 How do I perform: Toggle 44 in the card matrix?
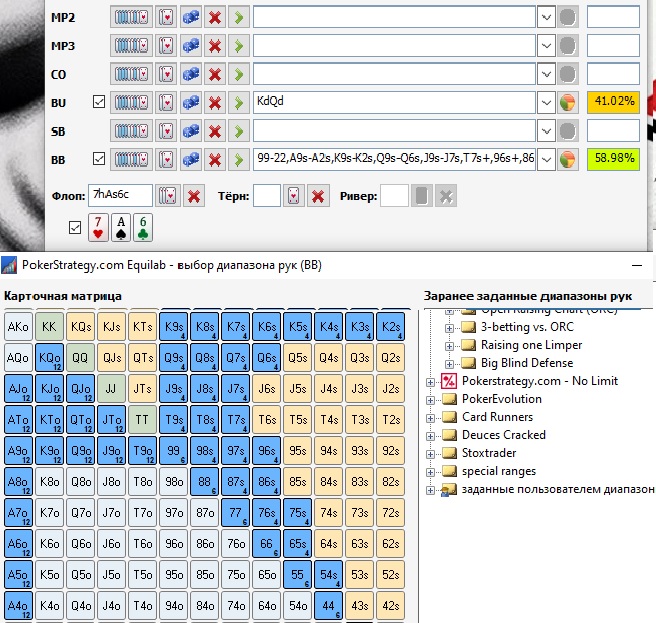329,605
